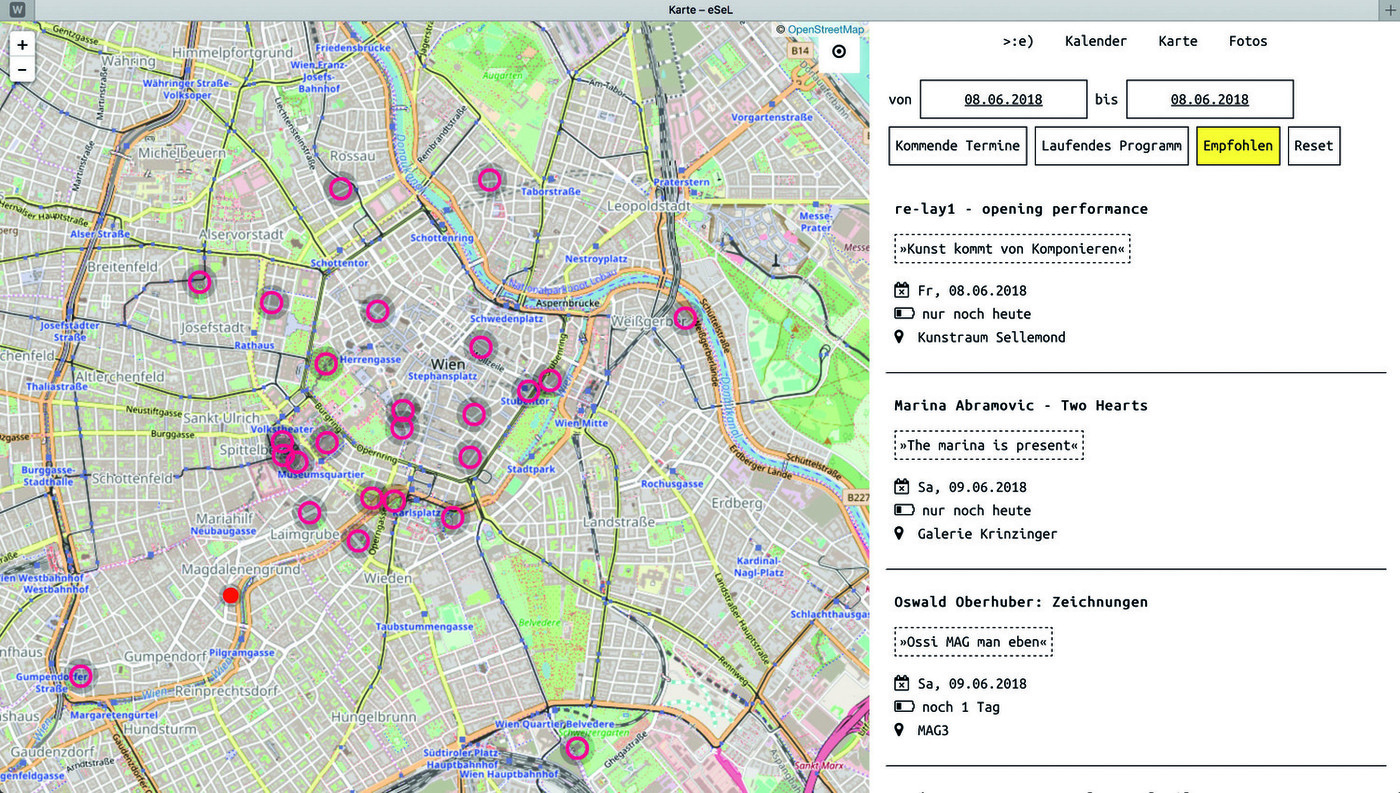
Task: Select the pink marker right of Karlsplatz label
Action: click(x=453, y=517)
